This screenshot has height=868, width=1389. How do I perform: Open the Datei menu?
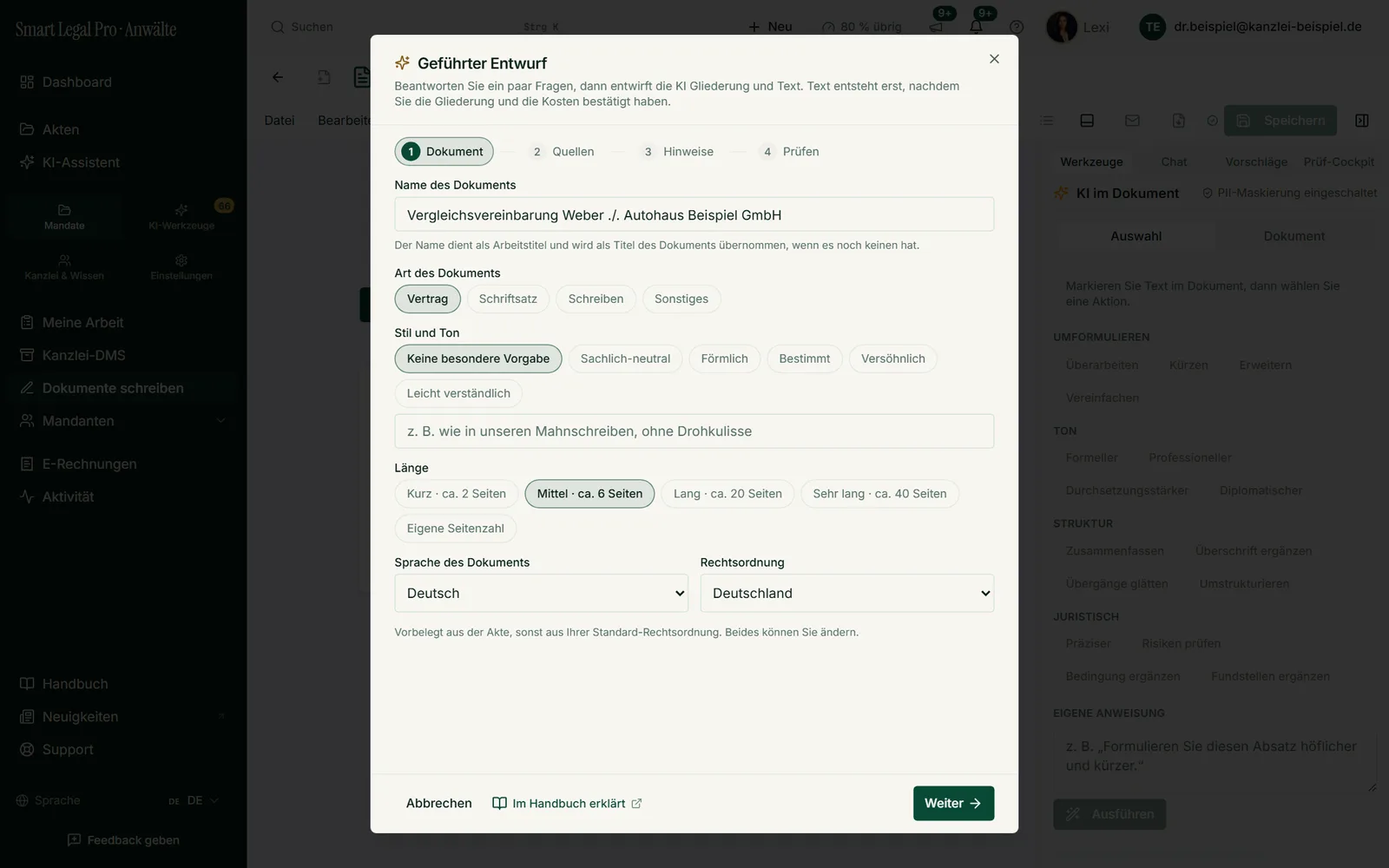tap(280, 121)
